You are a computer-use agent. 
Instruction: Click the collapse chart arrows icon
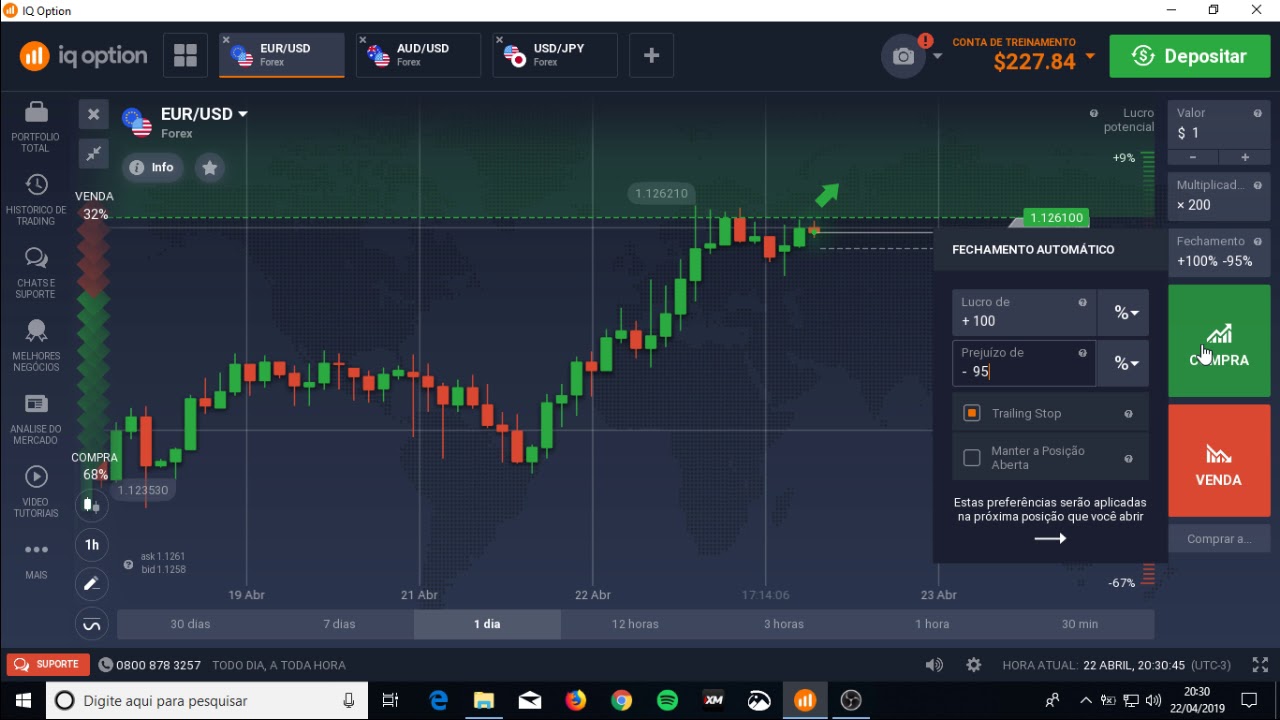click(x=93, y=153)
